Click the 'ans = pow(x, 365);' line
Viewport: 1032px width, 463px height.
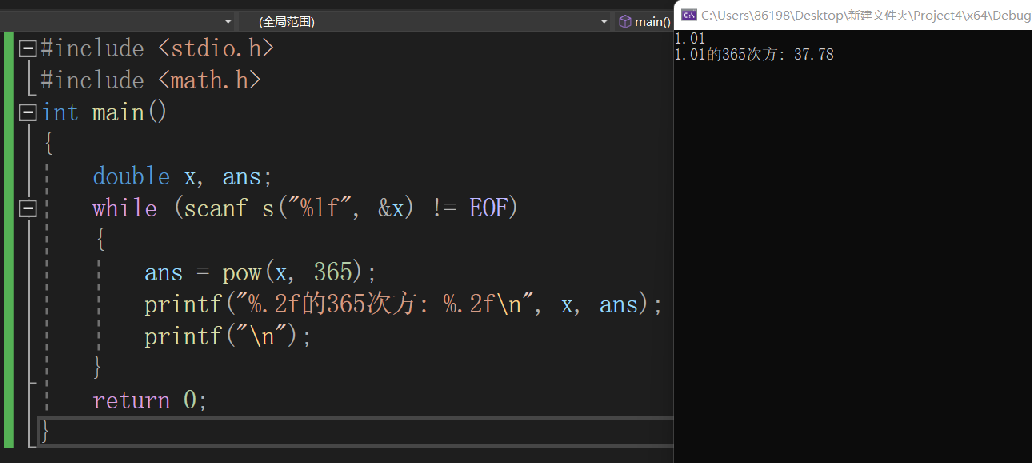[x=260, y=273]
